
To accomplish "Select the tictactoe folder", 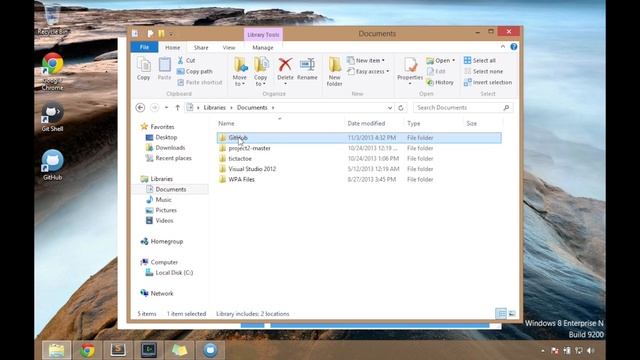I will pyautogui.click(x=240, y=159).
